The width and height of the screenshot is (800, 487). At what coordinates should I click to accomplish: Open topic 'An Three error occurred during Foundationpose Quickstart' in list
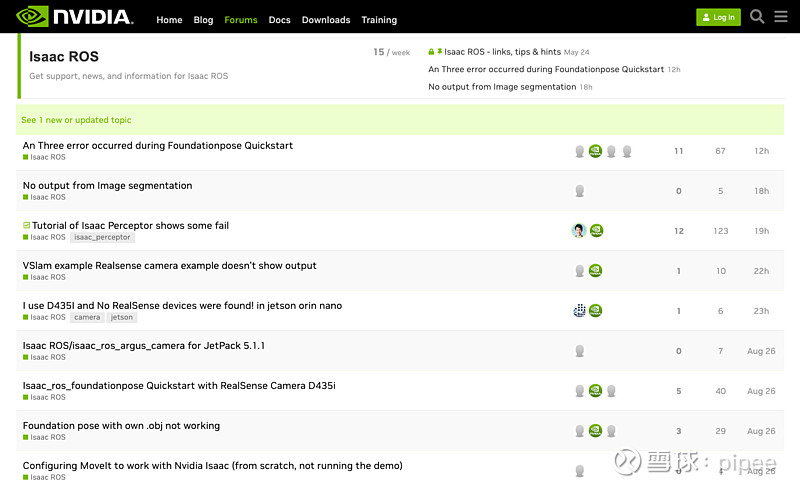(158, 145)
